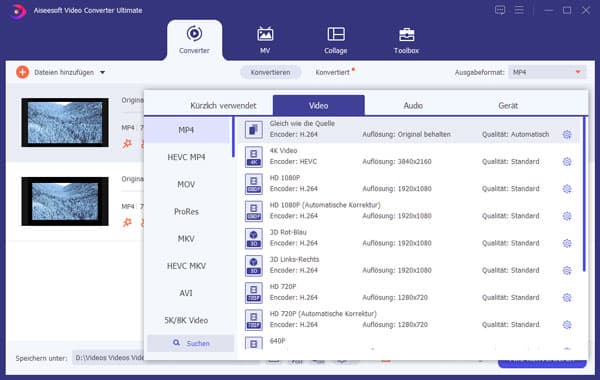The width and height of the screenshot is (600, 380).
Task: Open settings gear for 4K Video preset
Action: click(x=567, y=161)
